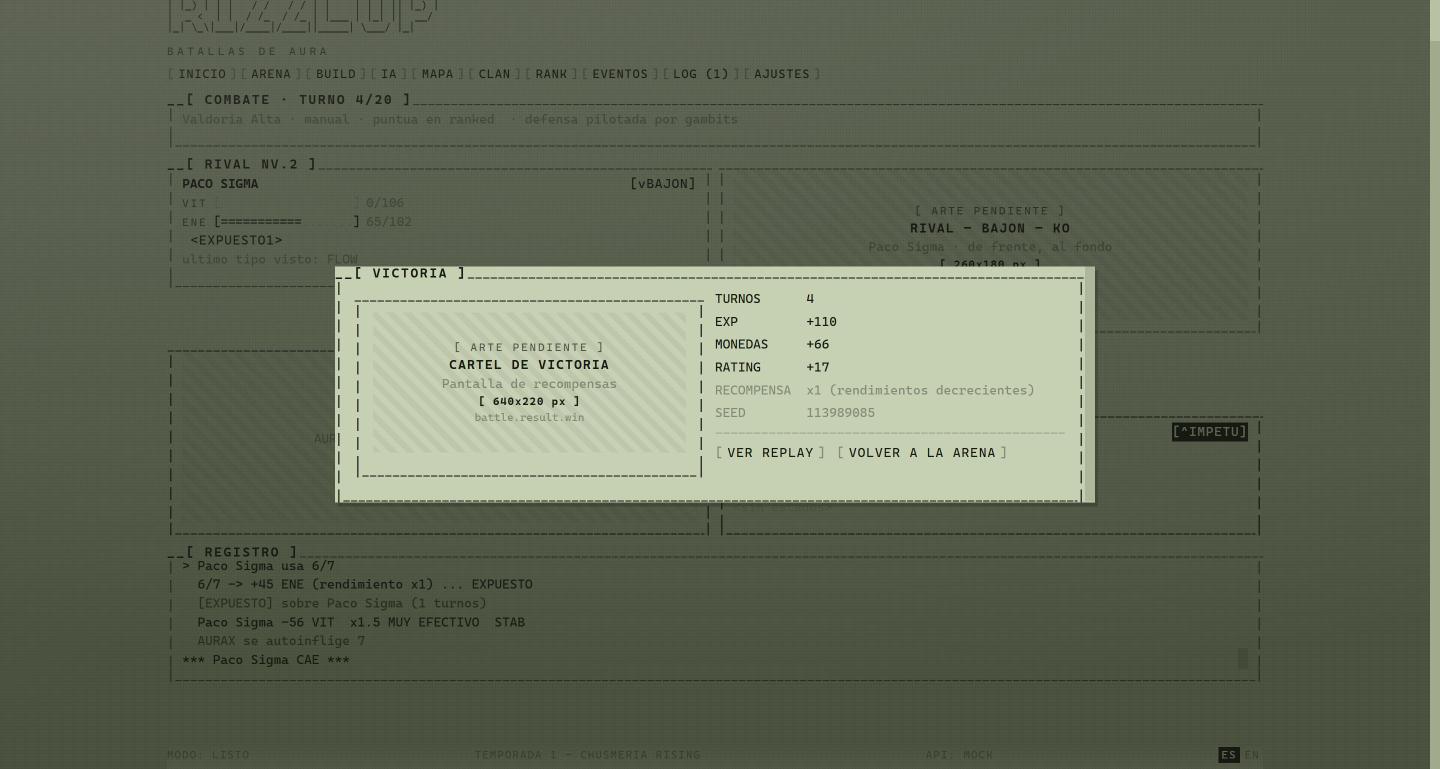Click the BATALLAS DE AURA subtitle
The height and width of the screenshot is (769, 1440).
point(248,51)
